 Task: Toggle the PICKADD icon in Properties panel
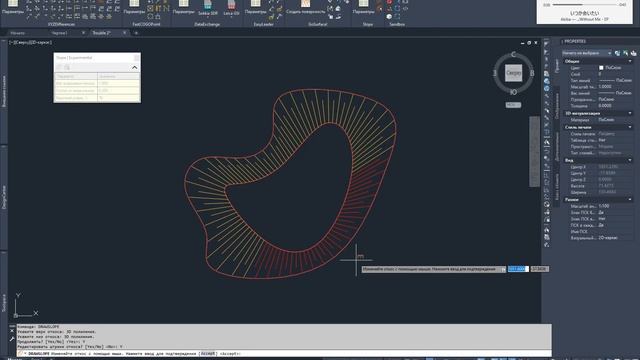pos(633,53)
